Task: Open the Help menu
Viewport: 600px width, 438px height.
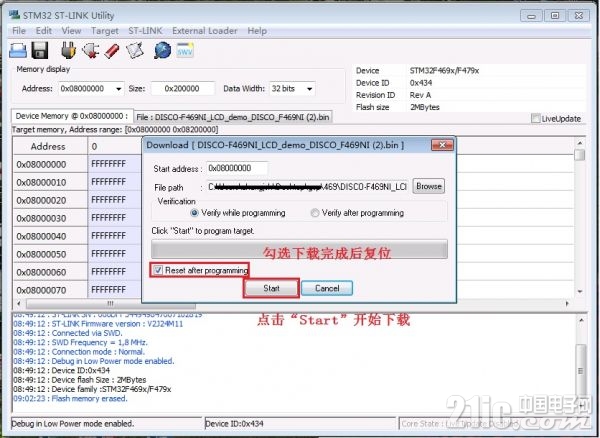Action: tap(257, 31)
